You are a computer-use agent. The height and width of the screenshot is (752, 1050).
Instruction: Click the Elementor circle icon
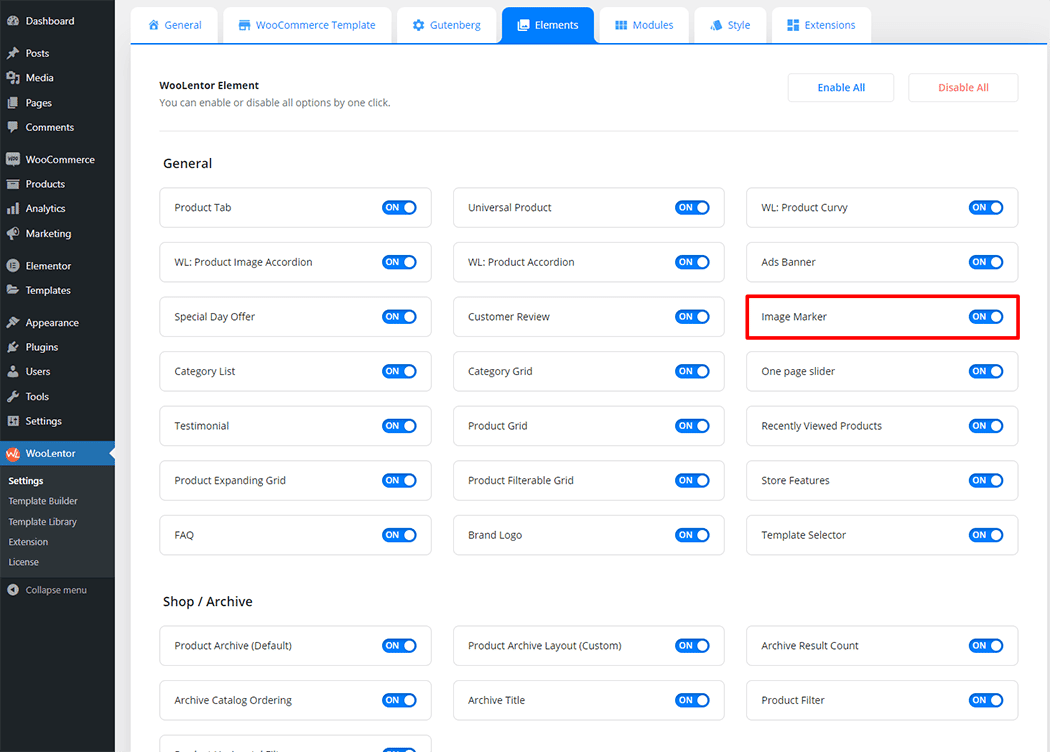click(13, 266)
